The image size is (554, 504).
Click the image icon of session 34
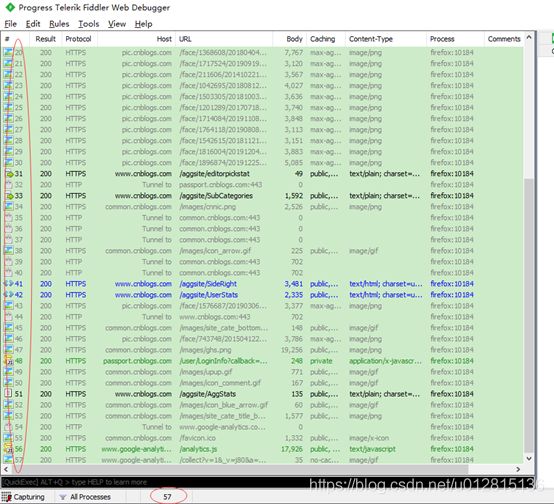[x=8, y=207]
